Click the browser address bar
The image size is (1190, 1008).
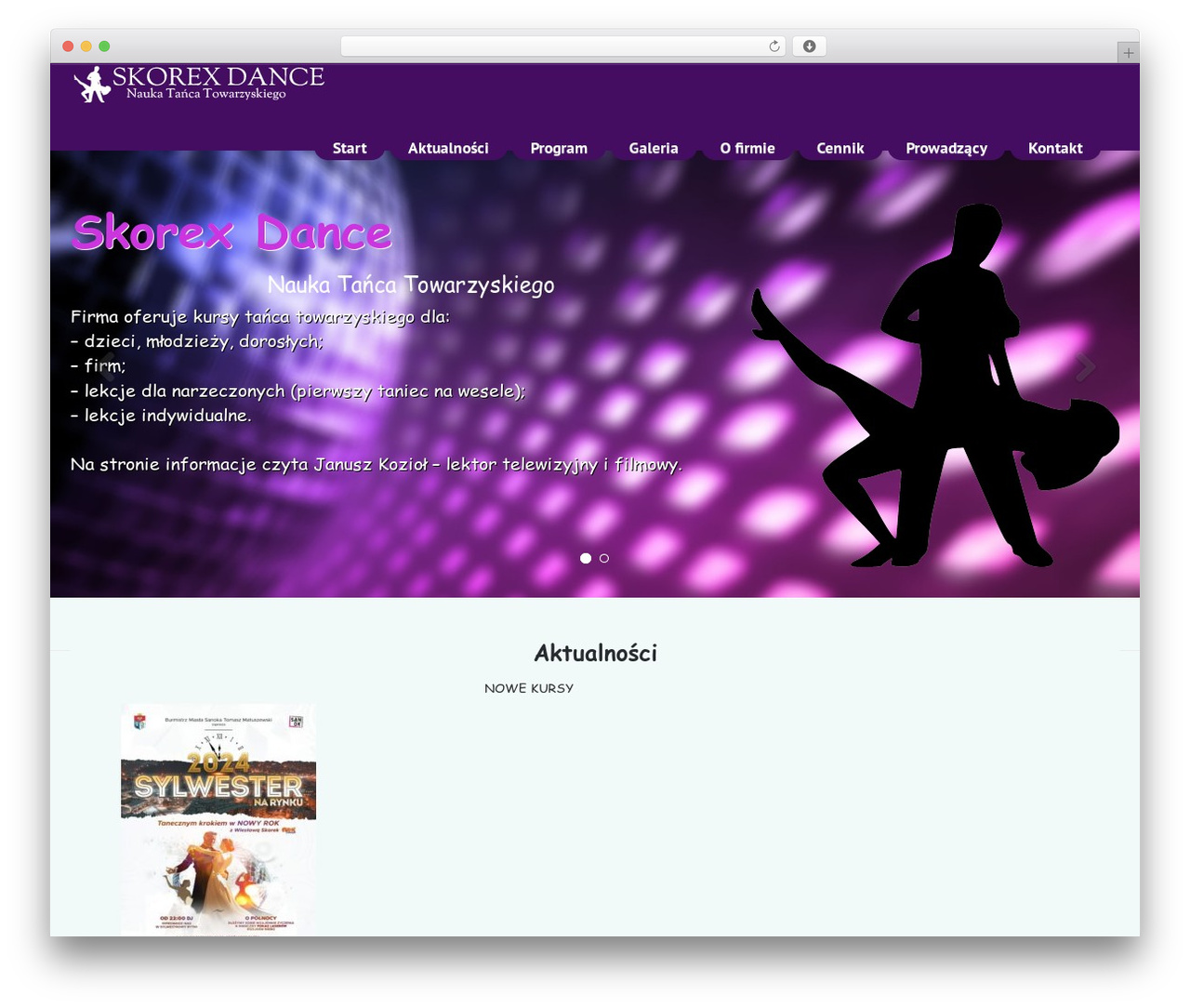click(563, 46)
